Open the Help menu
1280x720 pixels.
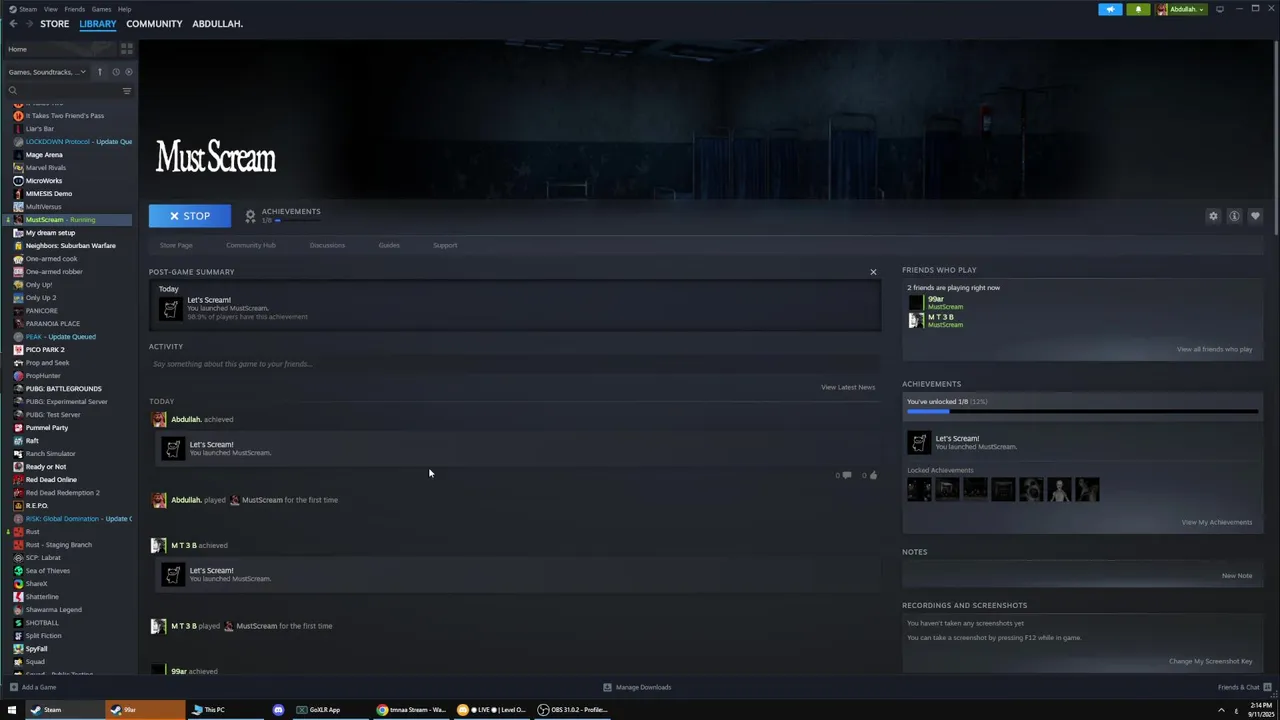[124, 9]
